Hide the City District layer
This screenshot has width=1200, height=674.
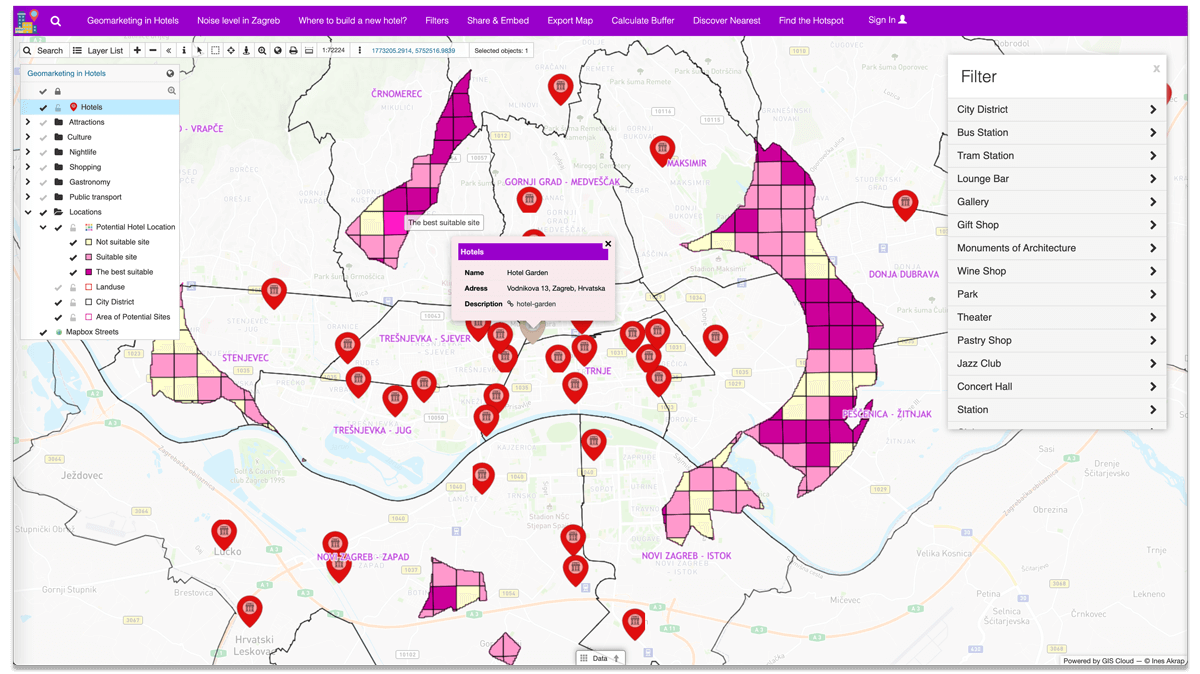58,302
